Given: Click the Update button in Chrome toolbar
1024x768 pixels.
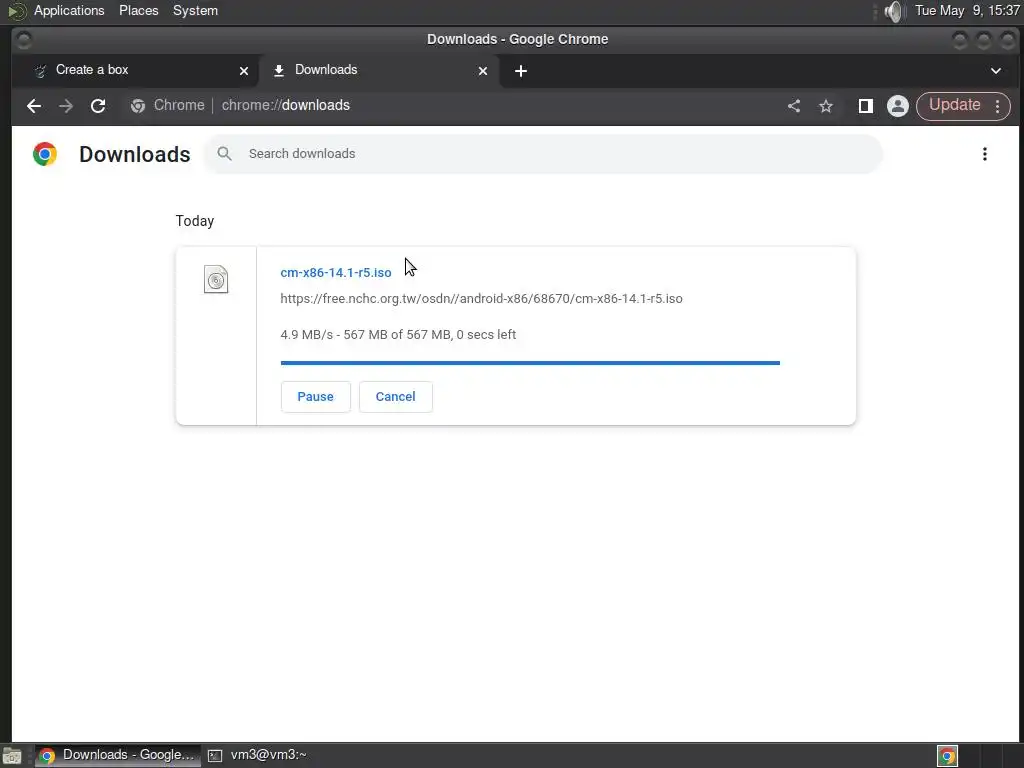Looking at the screenshot, I should click(x=954, y=105).
